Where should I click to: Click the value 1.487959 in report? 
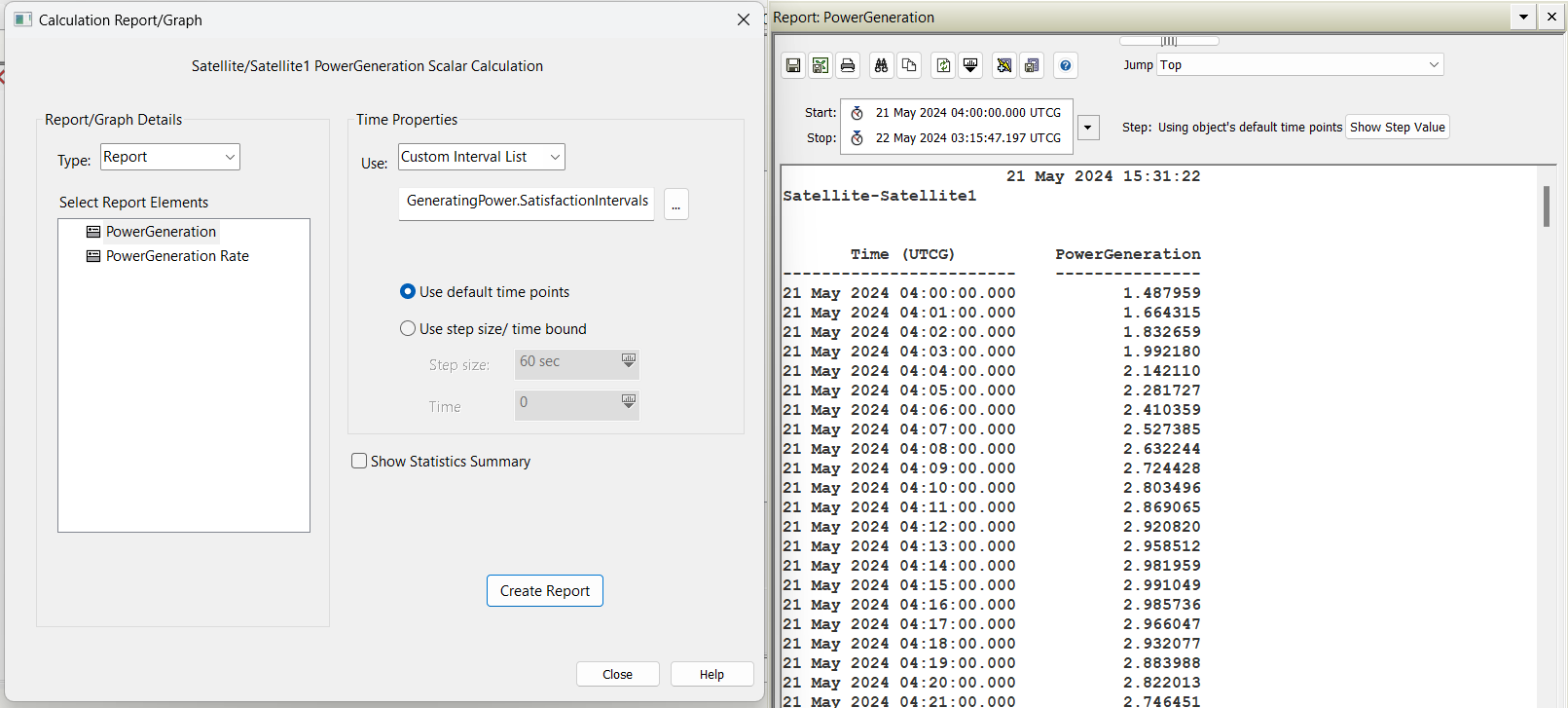1162,293
